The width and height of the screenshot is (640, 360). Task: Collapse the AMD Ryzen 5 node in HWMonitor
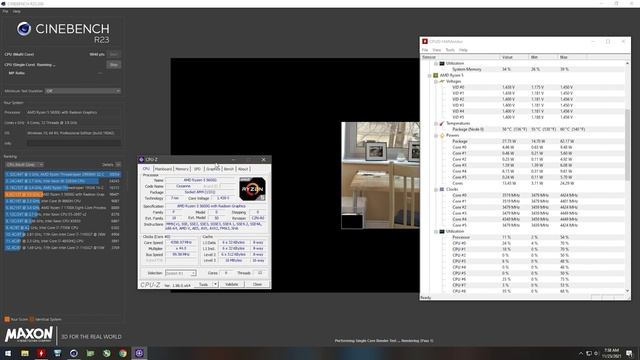point(430,76)
